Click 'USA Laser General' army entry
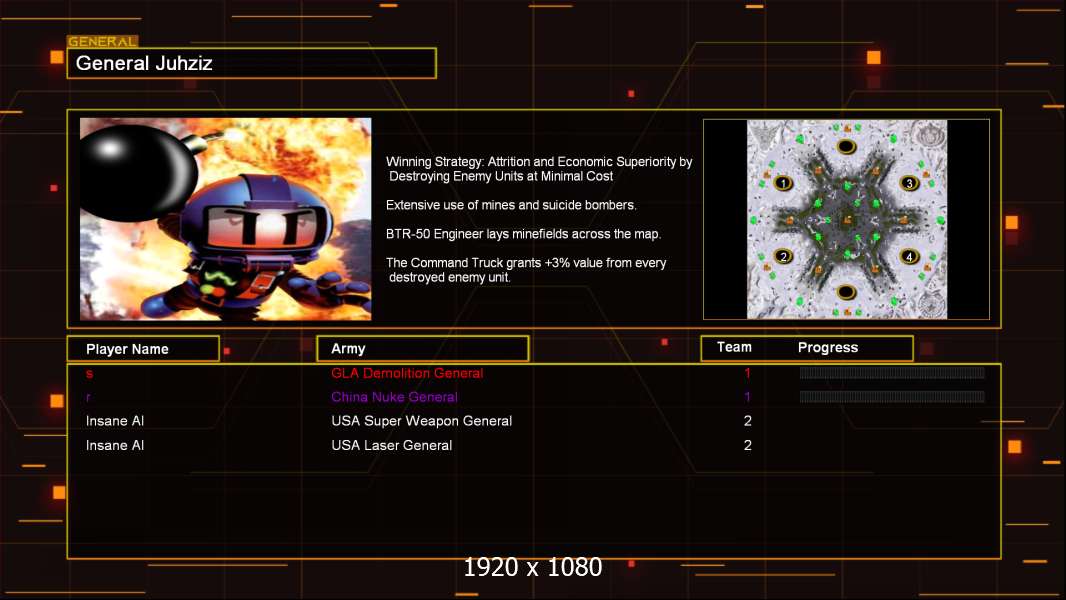The height and width of the screenshot is (600, 1066). pyautogui.click(x=392, y=445)
